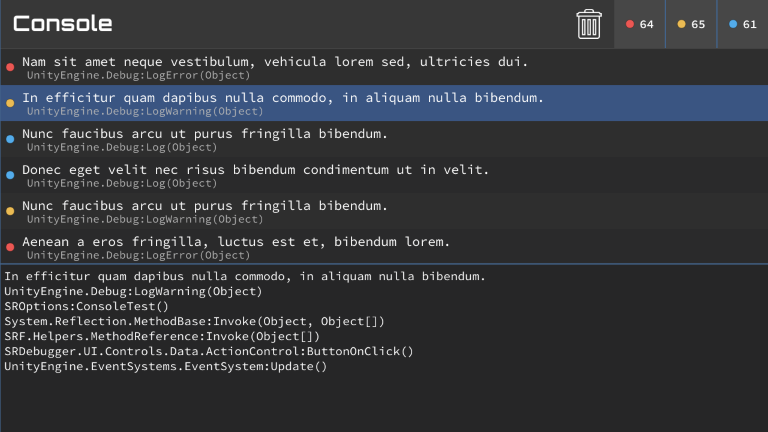Image resolution: width=768 pixels, height=432 pixels.
Task: Toggle warning filter showing 65
Action: coord(691,24)
